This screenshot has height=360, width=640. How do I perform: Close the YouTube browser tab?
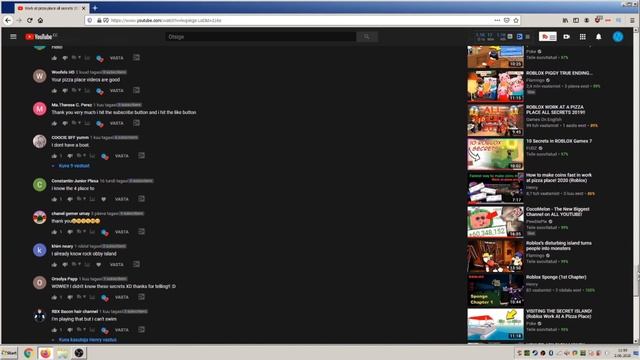click(84, 8)
